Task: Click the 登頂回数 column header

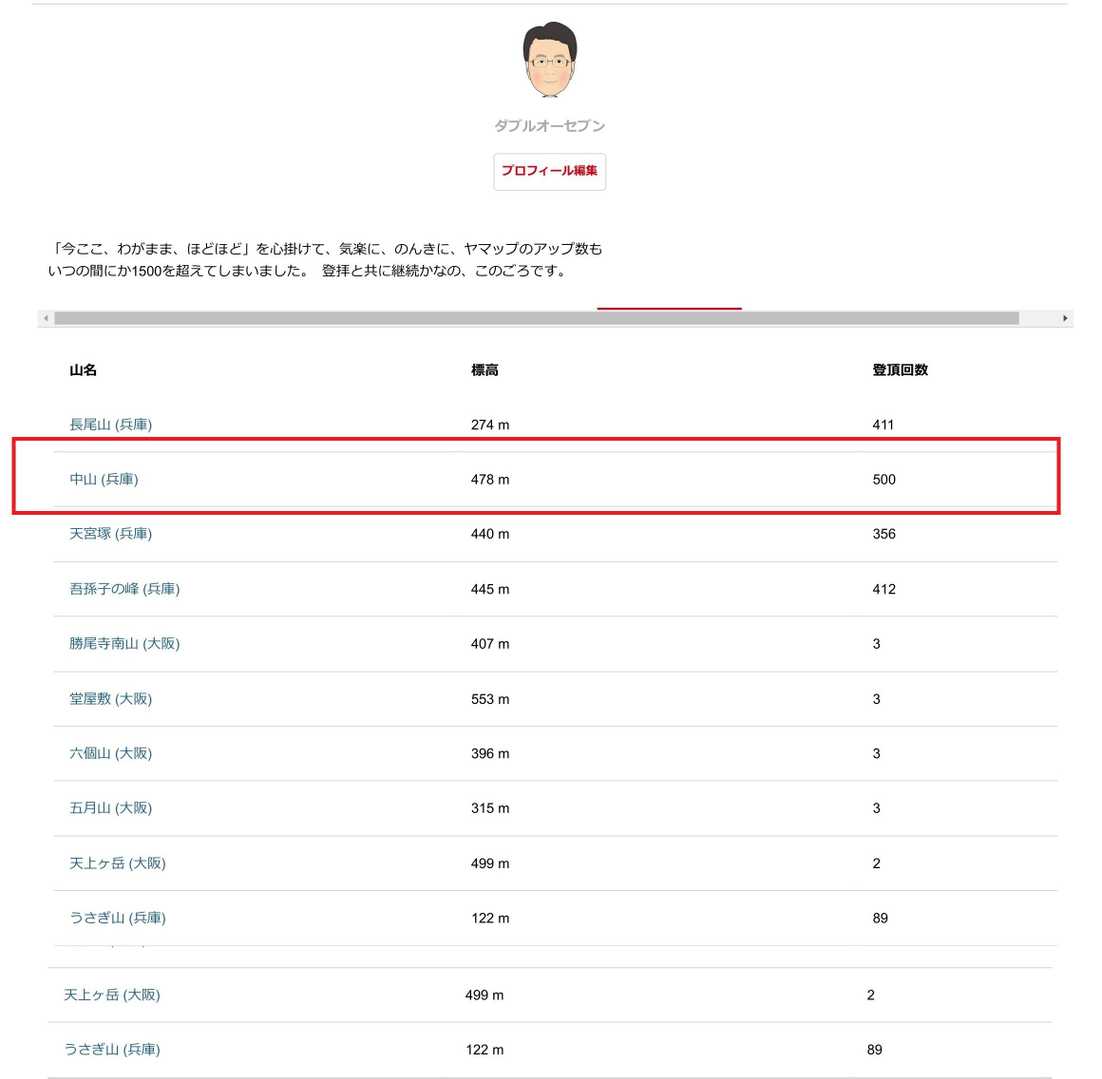Action: [x=899, y=370]
